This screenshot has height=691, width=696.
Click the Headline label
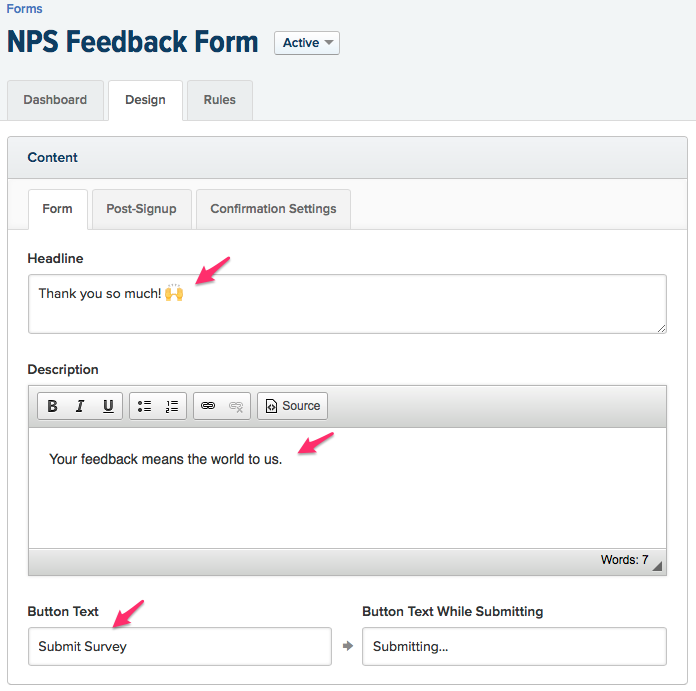(x=55, y=258)
